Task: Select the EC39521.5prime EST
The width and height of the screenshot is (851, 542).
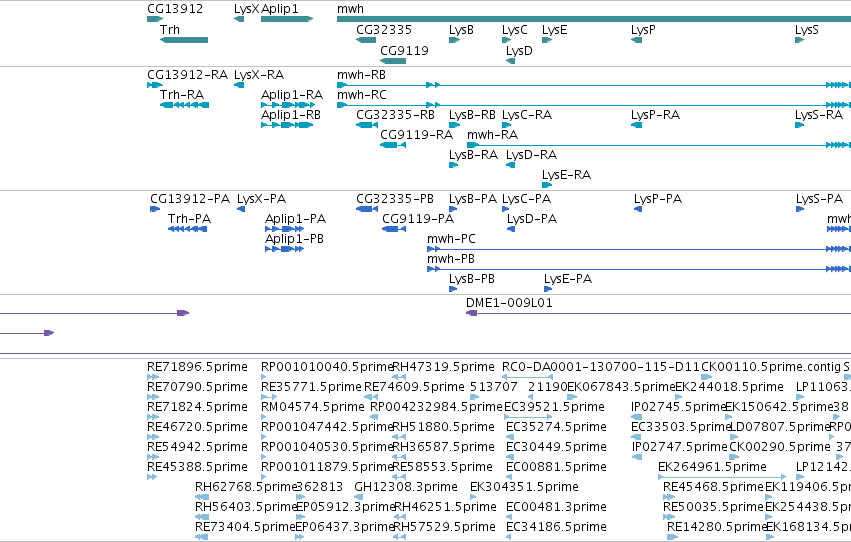Action: 528,417
